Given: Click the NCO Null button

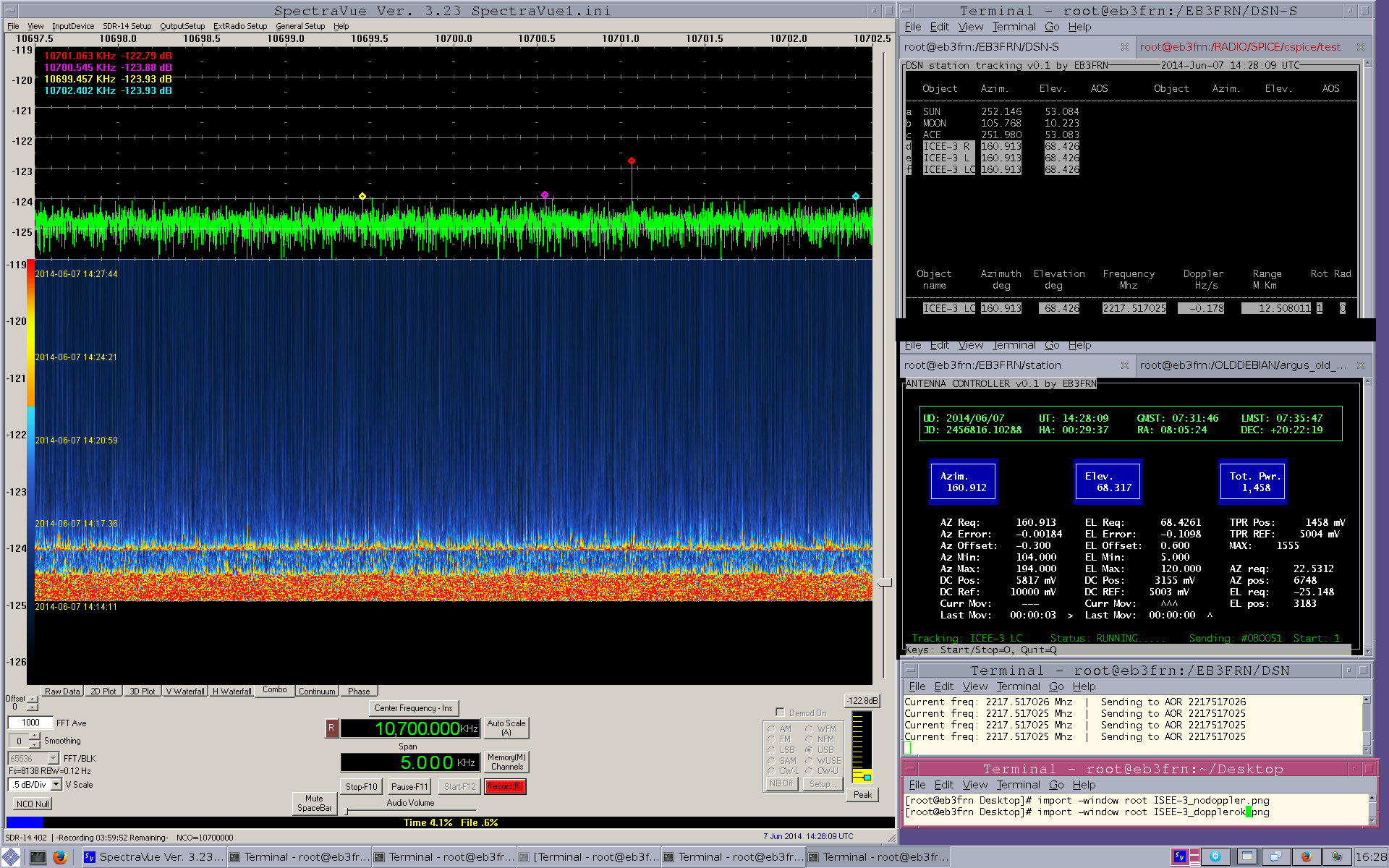Looking at the screenshot, I should (x=33, y=804).
